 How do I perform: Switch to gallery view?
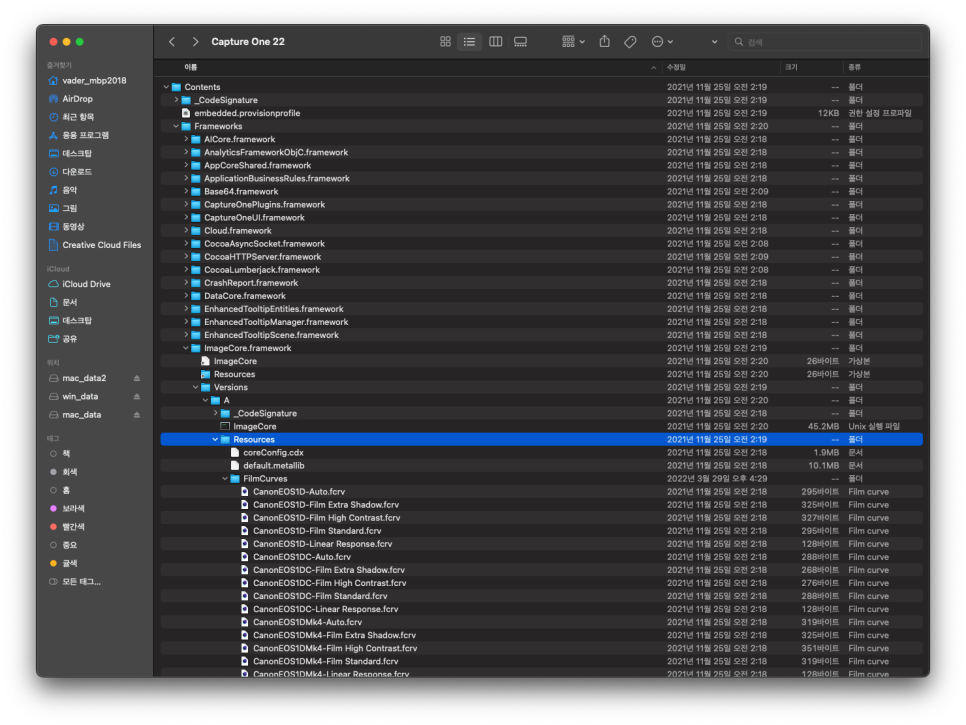(521, 42)
